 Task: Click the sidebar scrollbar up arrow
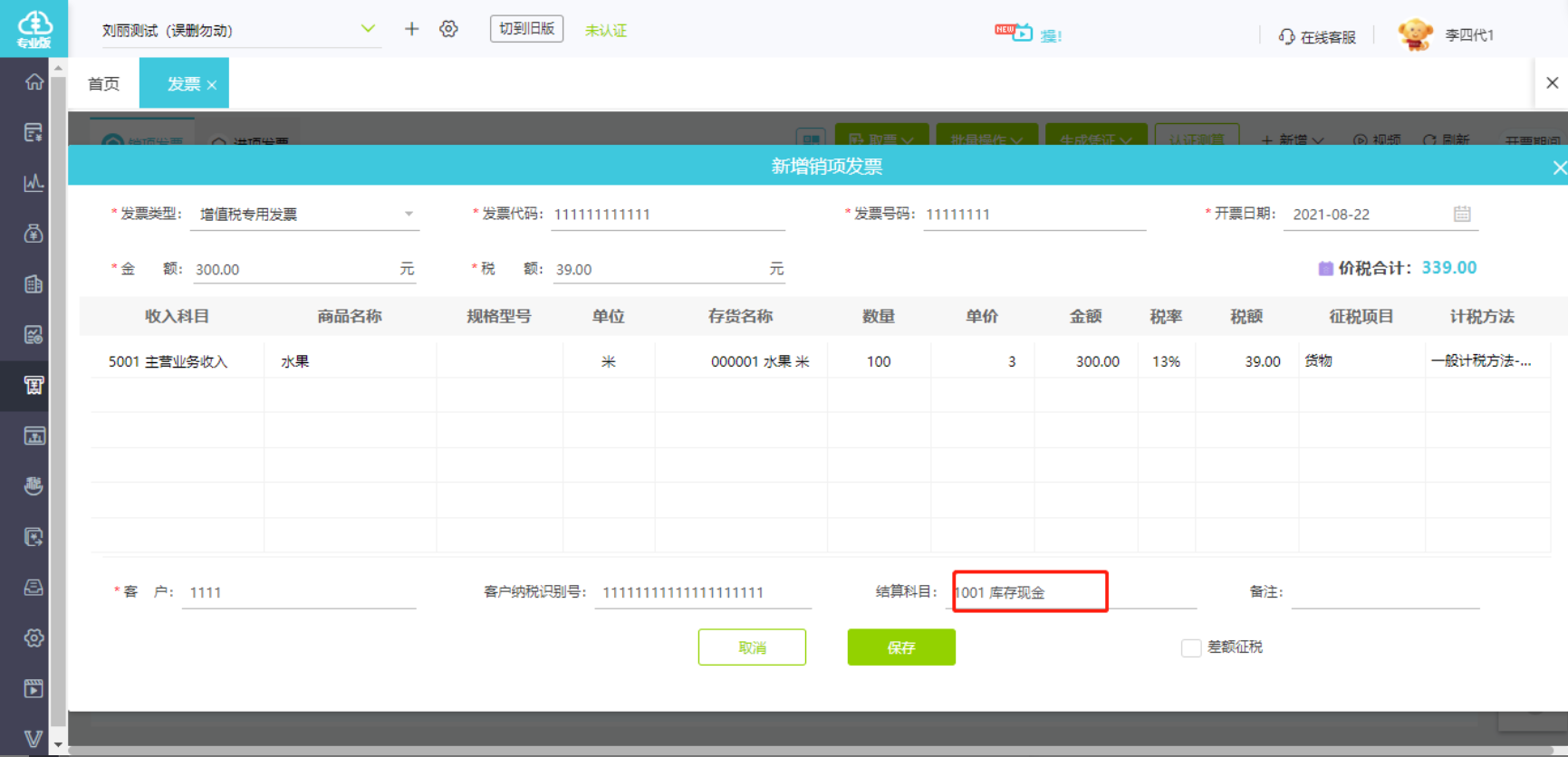[58, 67]
